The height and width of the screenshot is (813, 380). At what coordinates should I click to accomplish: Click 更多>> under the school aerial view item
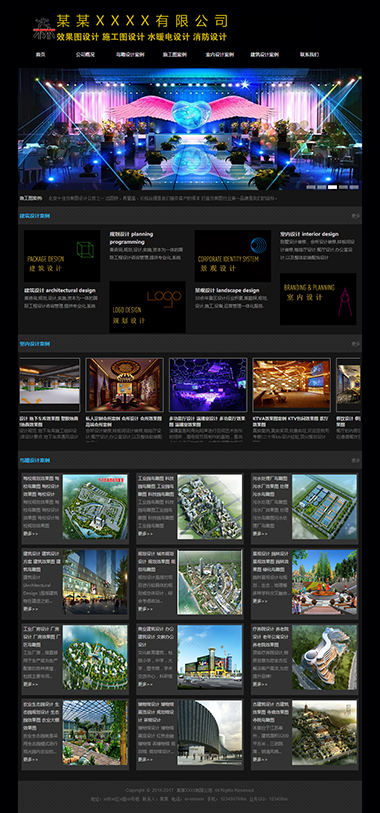30,534
